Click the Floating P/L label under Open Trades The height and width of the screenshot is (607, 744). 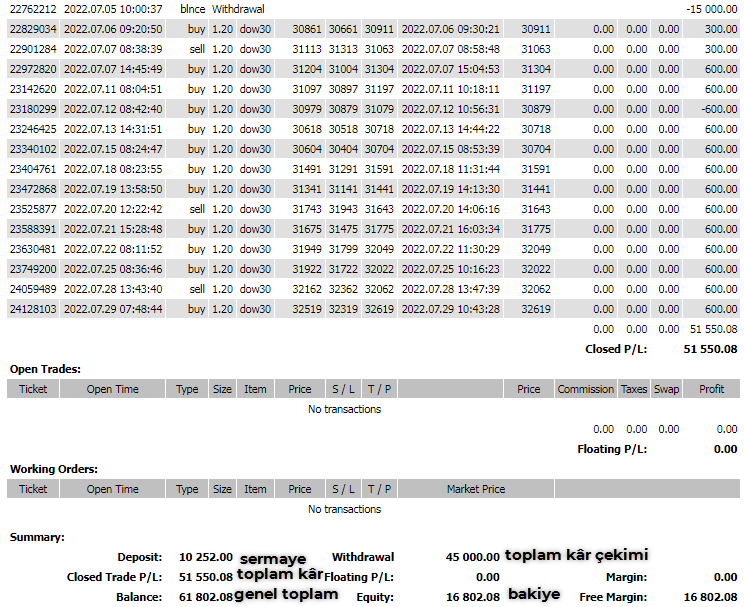click(x=612, y=449)
